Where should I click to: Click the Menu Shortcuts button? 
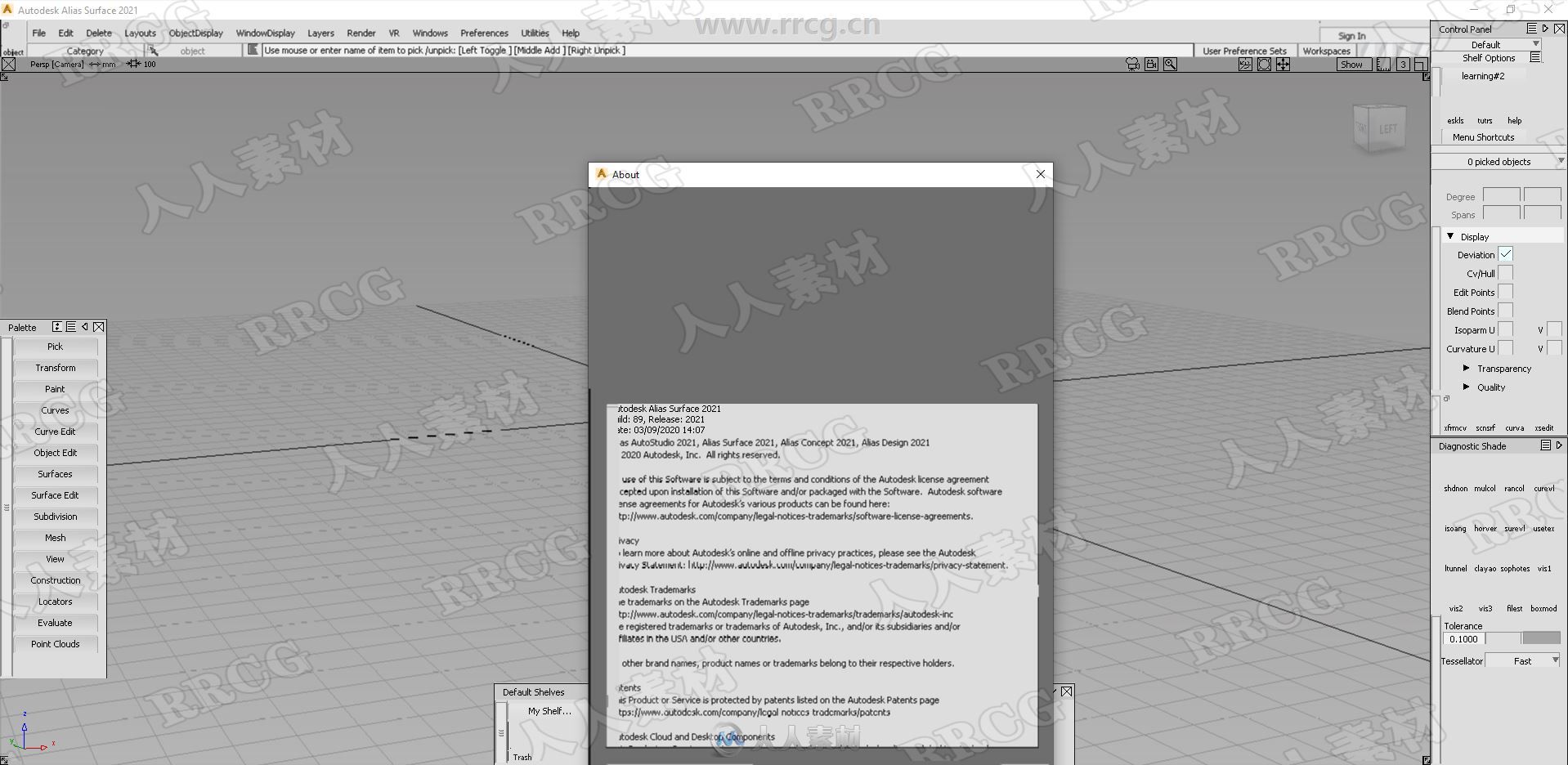1483,137
